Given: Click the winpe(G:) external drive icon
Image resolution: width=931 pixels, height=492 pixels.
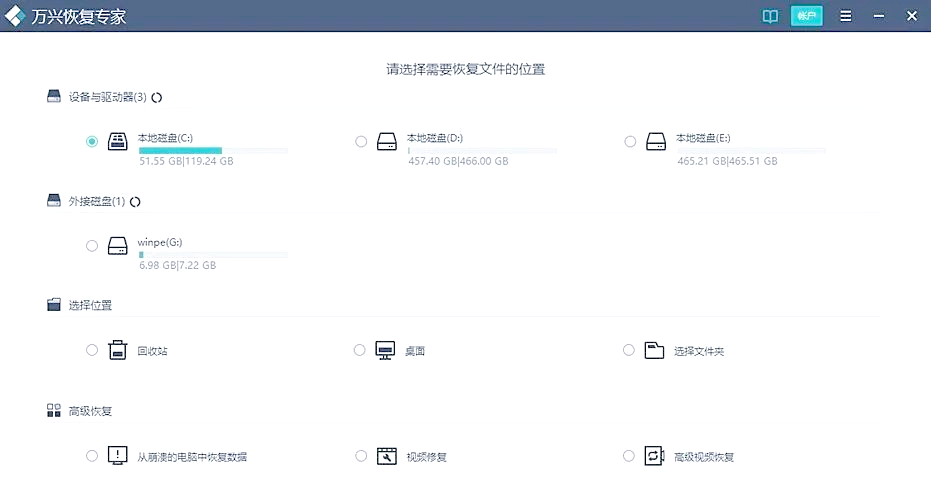Looking at the screenshot, I should (118, 246).
